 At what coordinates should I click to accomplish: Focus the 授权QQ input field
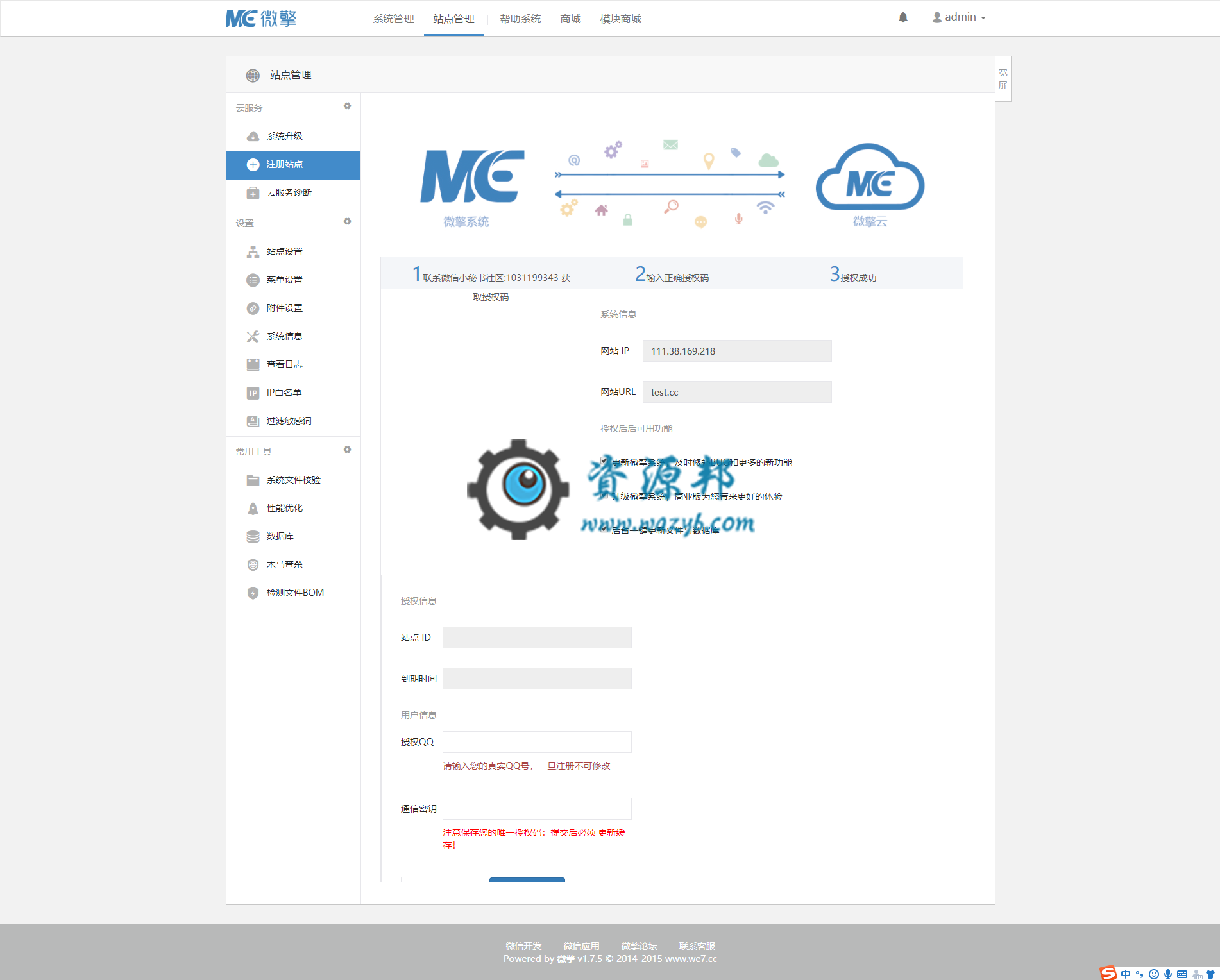[x=537, y=742]
